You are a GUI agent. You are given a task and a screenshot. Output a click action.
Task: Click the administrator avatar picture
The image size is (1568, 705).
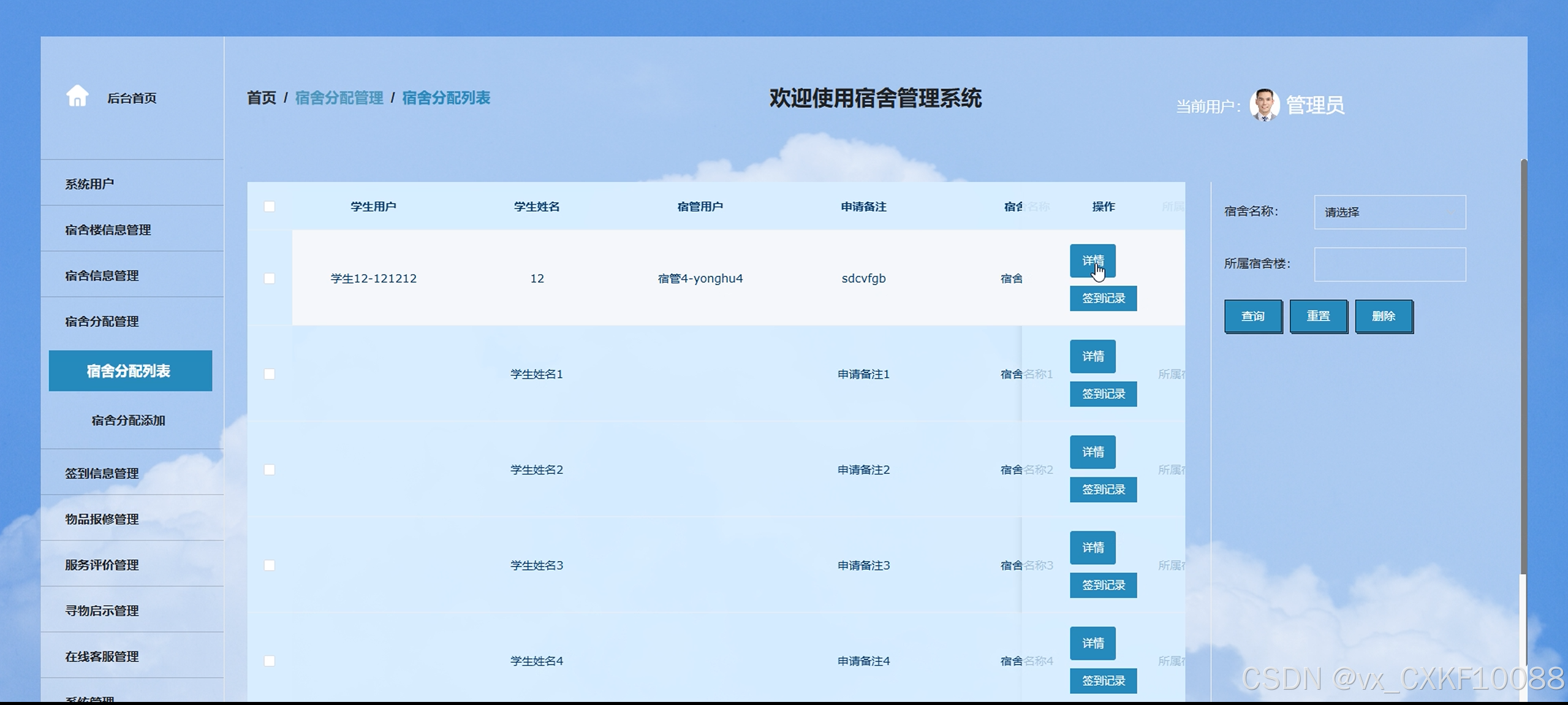pyautogui.click(x=1263, y=105)
